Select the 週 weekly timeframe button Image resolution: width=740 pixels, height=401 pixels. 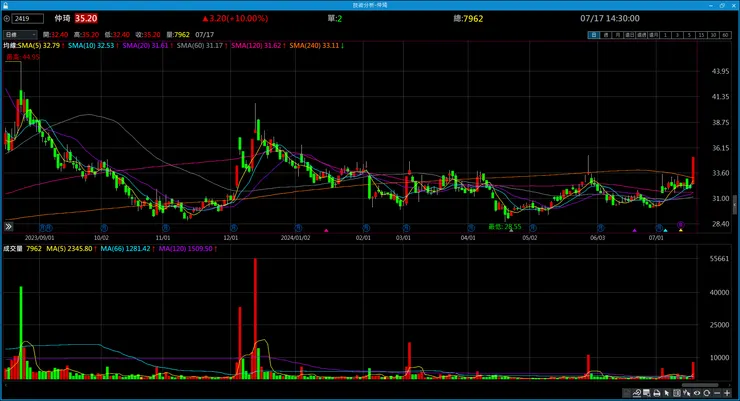(605, 35)
